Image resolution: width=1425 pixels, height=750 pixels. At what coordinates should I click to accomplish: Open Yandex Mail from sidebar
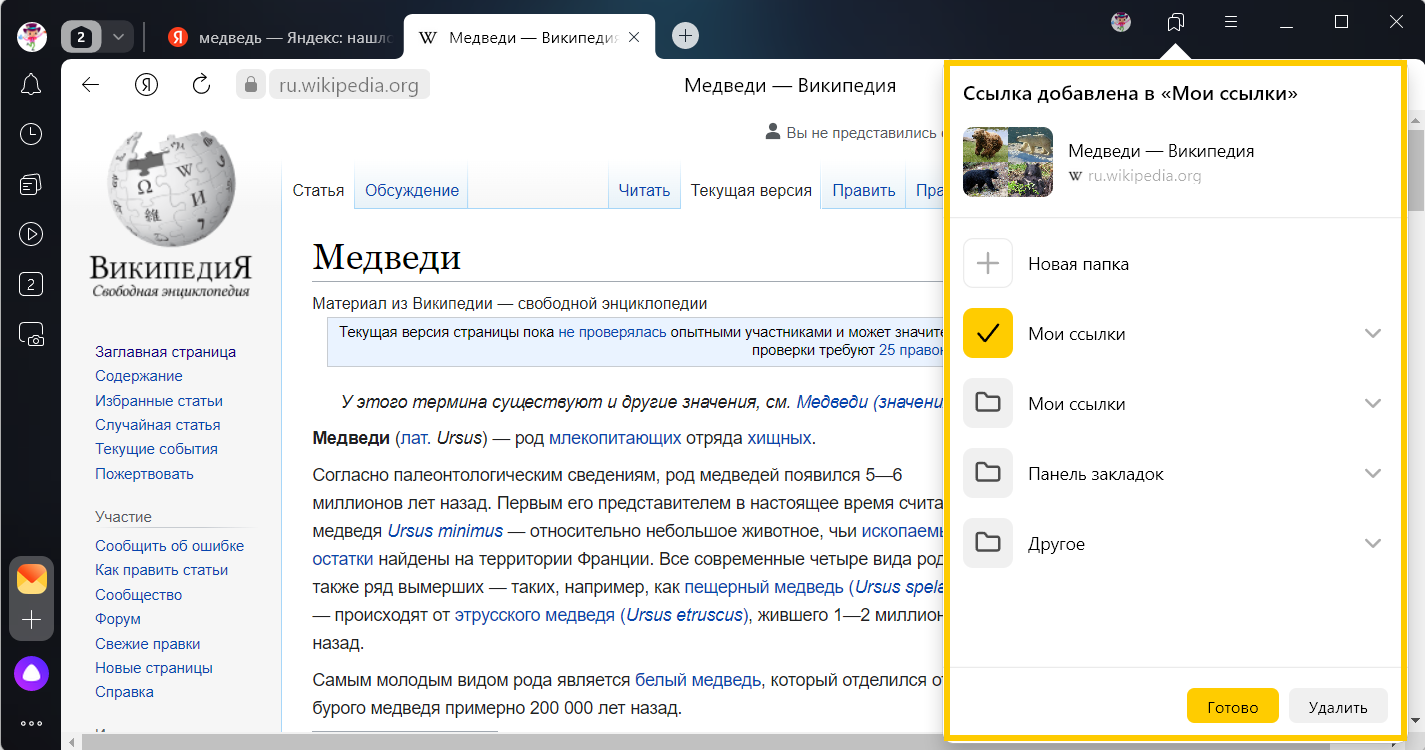(x=31, y=578)
